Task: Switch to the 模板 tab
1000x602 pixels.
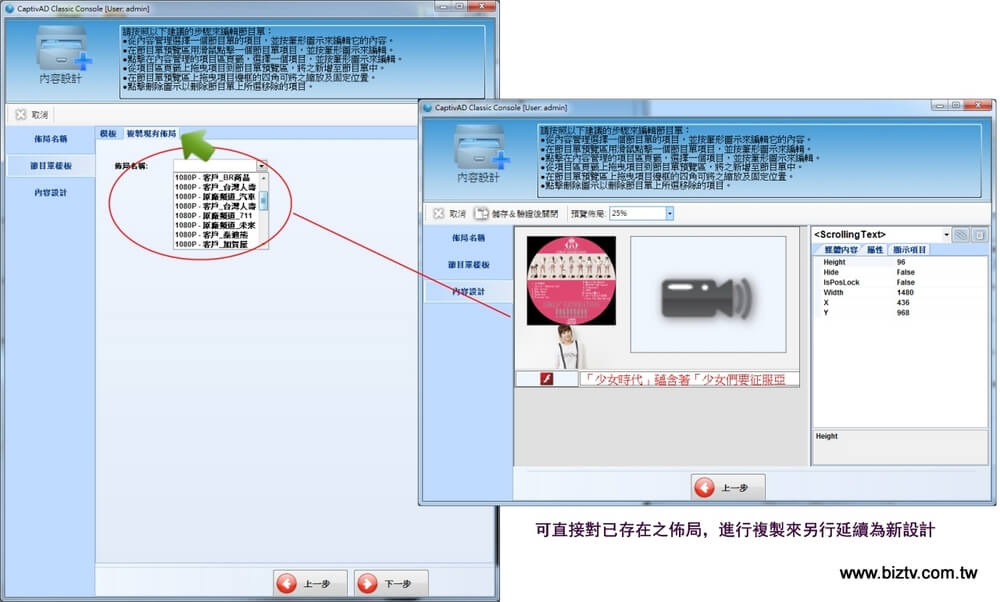Action: pyautogui.click(x=108, y=133)
